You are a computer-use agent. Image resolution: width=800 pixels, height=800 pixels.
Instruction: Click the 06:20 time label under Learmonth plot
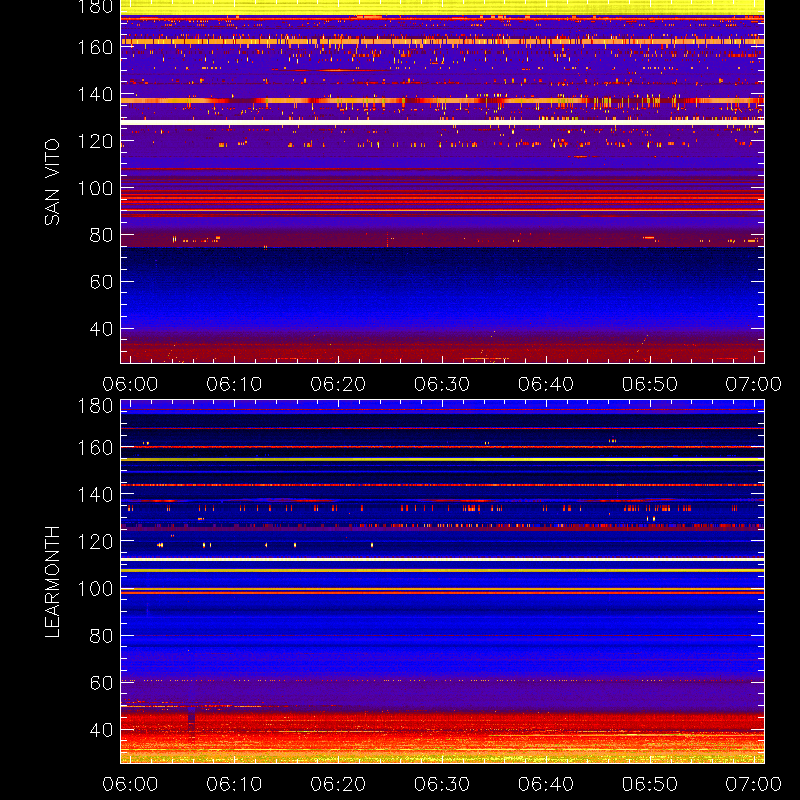(x=338, y=784)
